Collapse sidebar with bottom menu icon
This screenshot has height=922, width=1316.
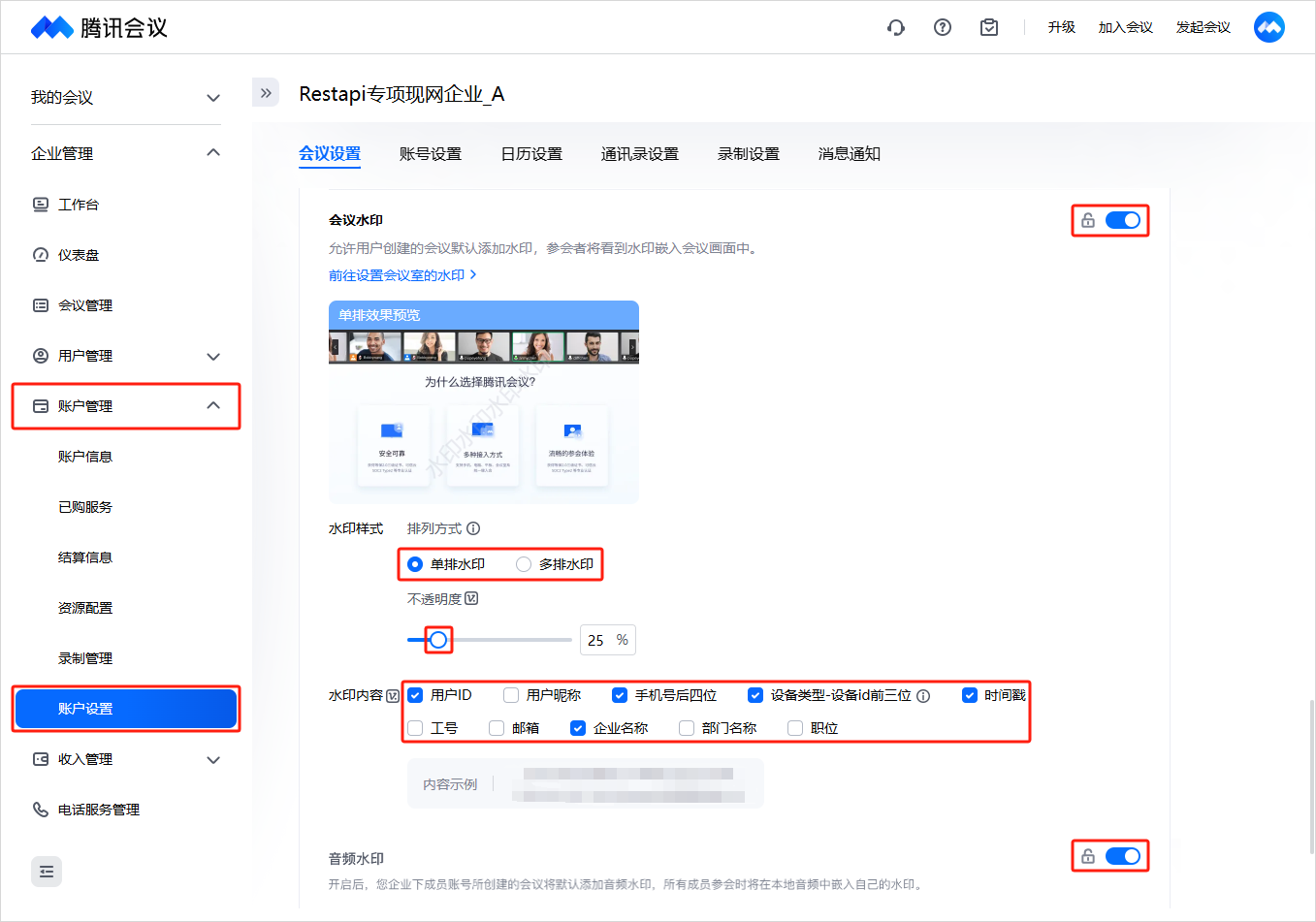tap(47, 872)
